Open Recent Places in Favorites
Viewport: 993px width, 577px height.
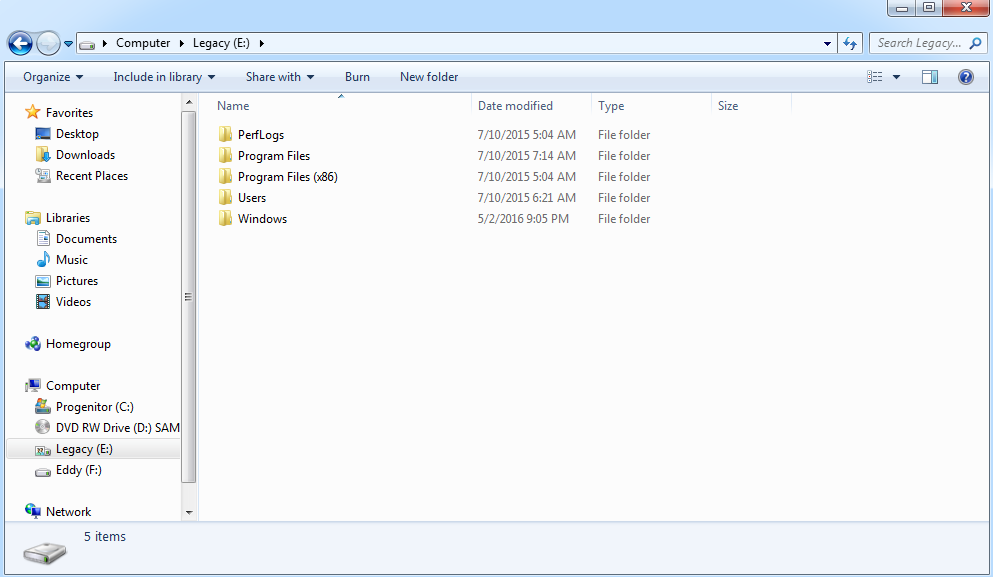click(92, 175)
